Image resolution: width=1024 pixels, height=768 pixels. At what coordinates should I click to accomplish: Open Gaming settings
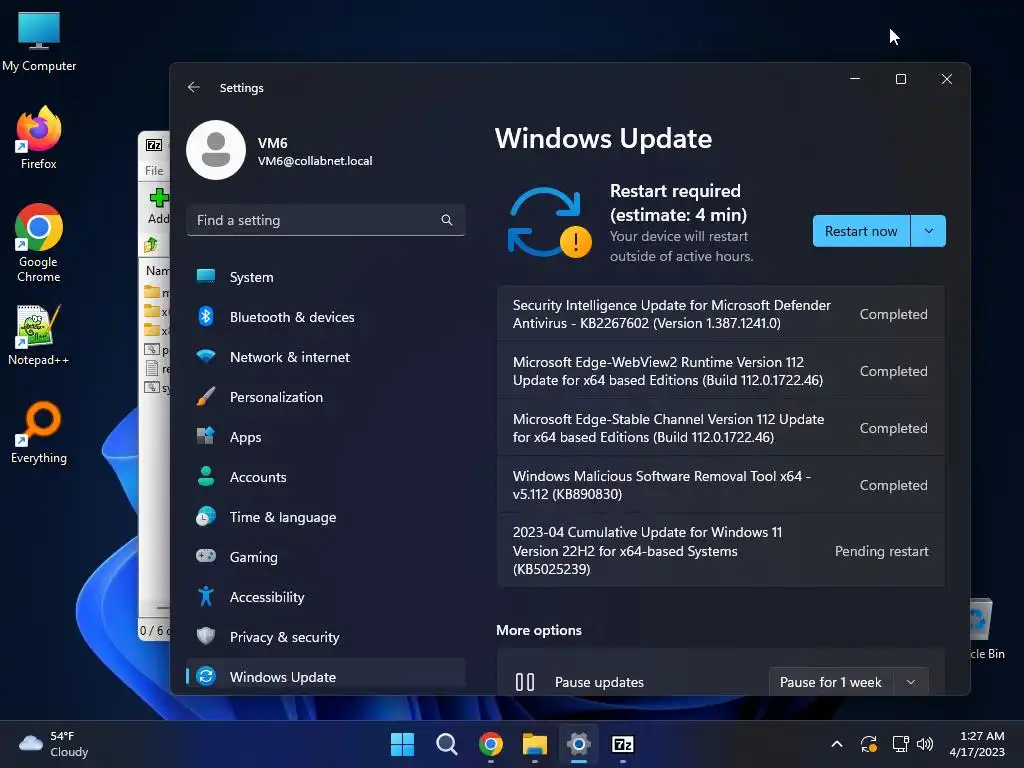325,557
